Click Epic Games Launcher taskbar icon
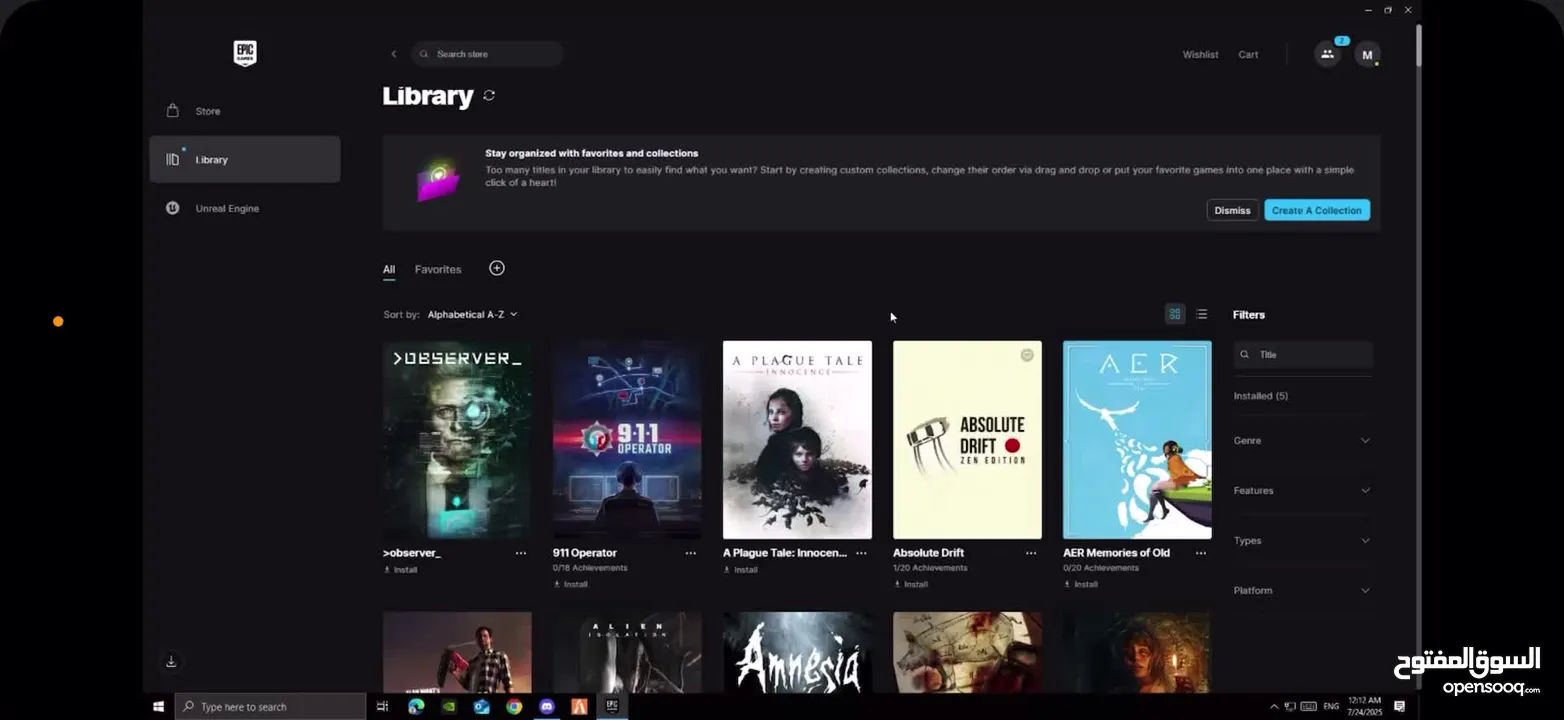 [x=612, y=706]
